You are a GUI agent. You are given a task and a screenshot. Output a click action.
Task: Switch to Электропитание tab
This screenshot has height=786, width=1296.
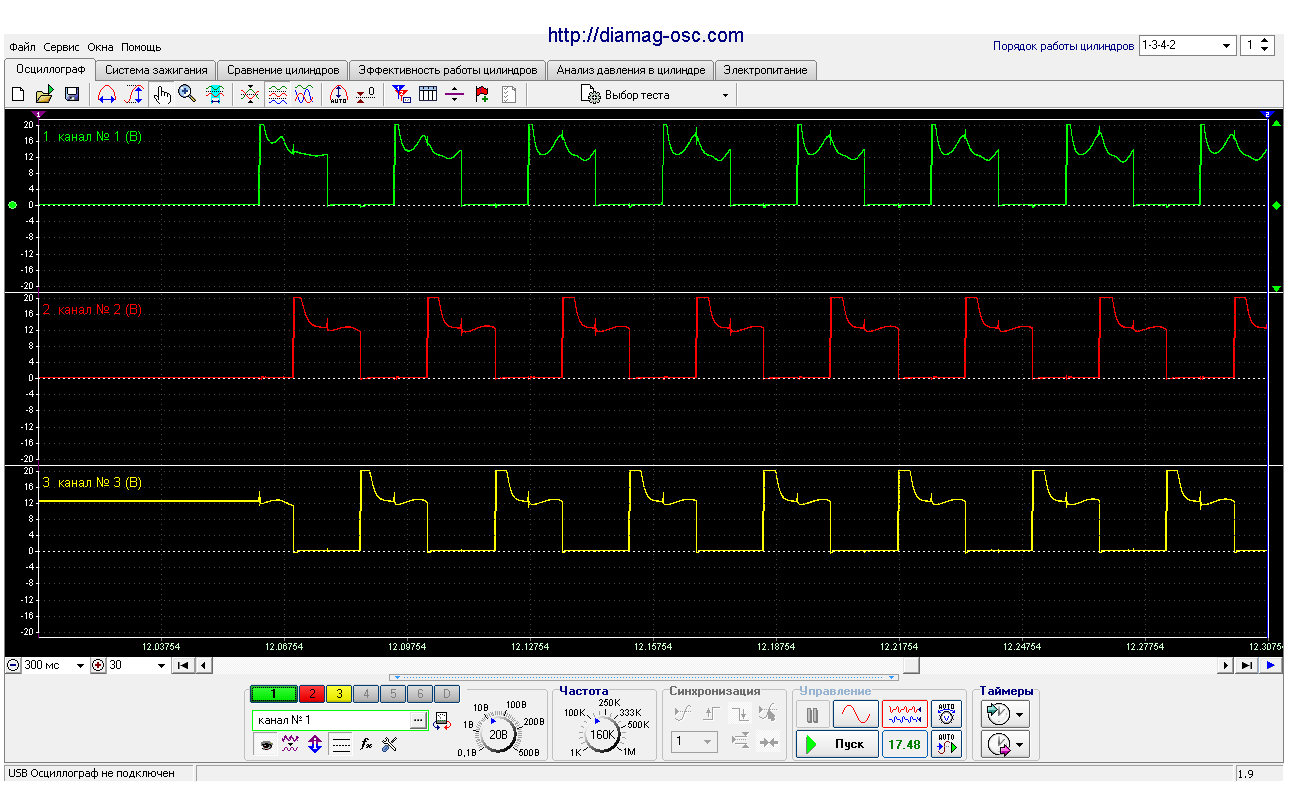click(766, 70)
